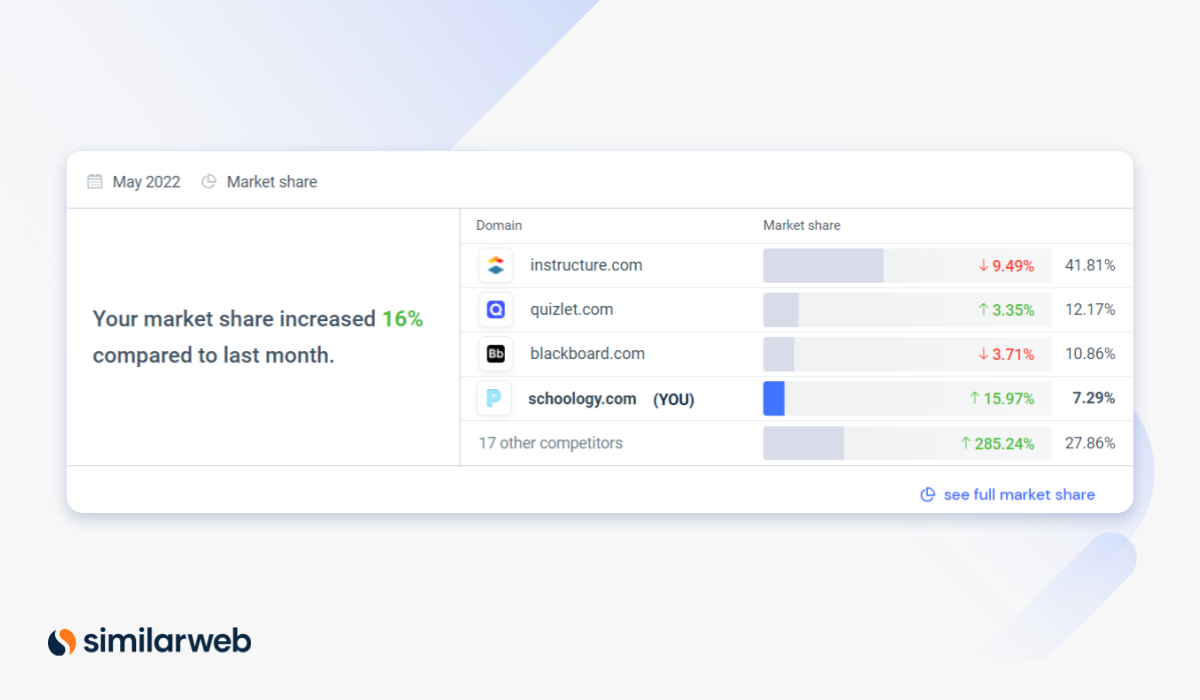Click the Market share column header

point(802,226)
